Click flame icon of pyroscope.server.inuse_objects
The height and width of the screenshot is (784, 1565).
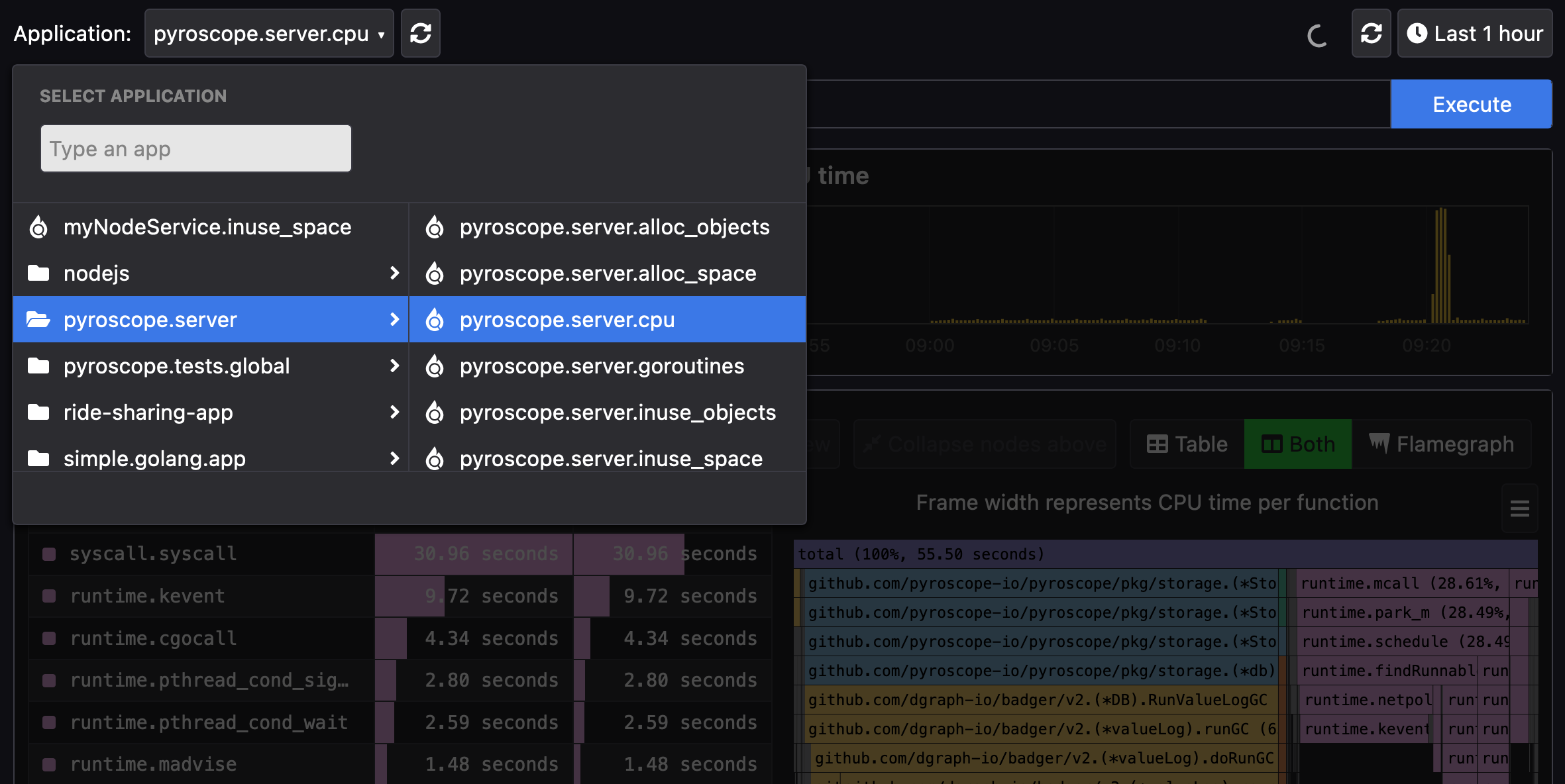pos(435,412)
